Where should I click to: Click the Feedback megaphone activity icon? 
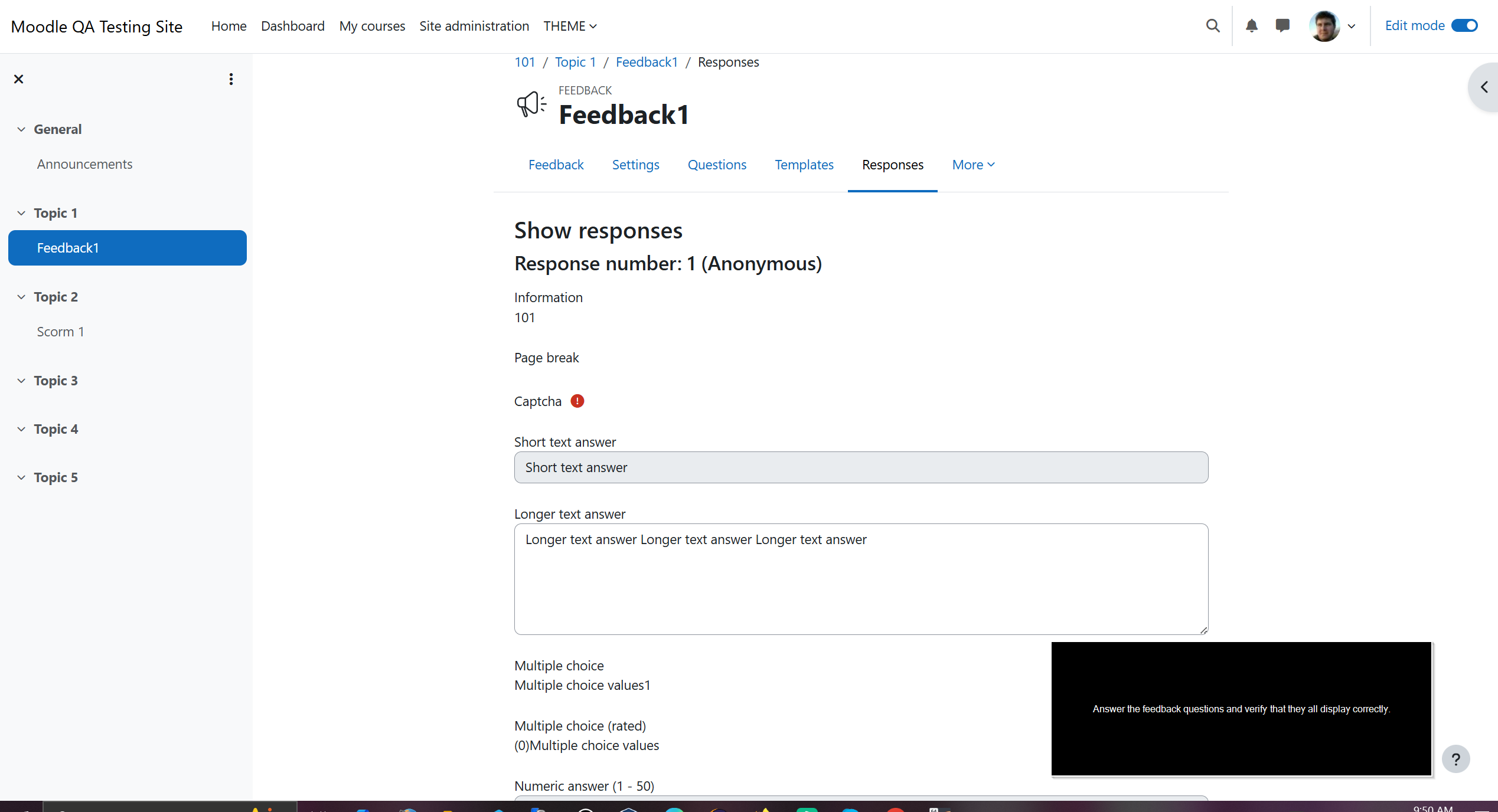[531, 105]
